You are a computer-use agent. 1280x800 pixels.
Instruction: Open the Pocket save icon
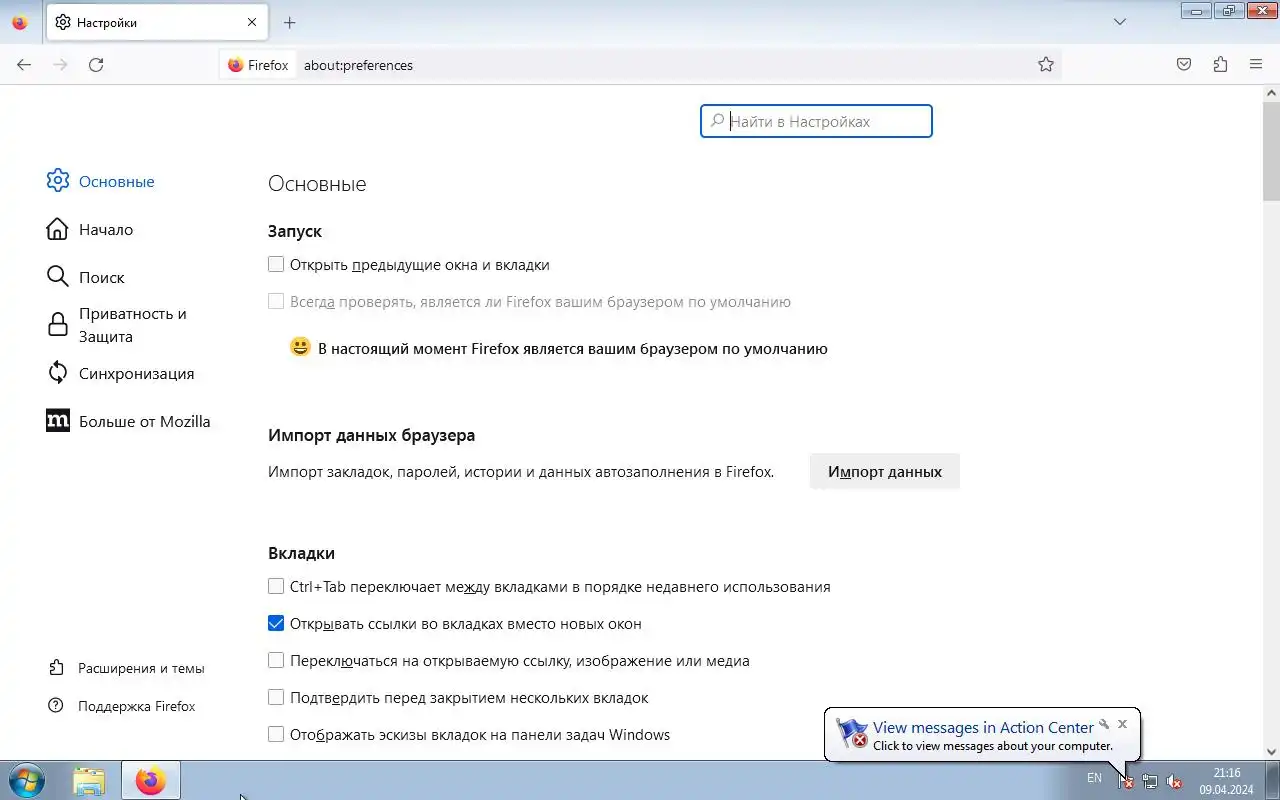[1184, 65]
